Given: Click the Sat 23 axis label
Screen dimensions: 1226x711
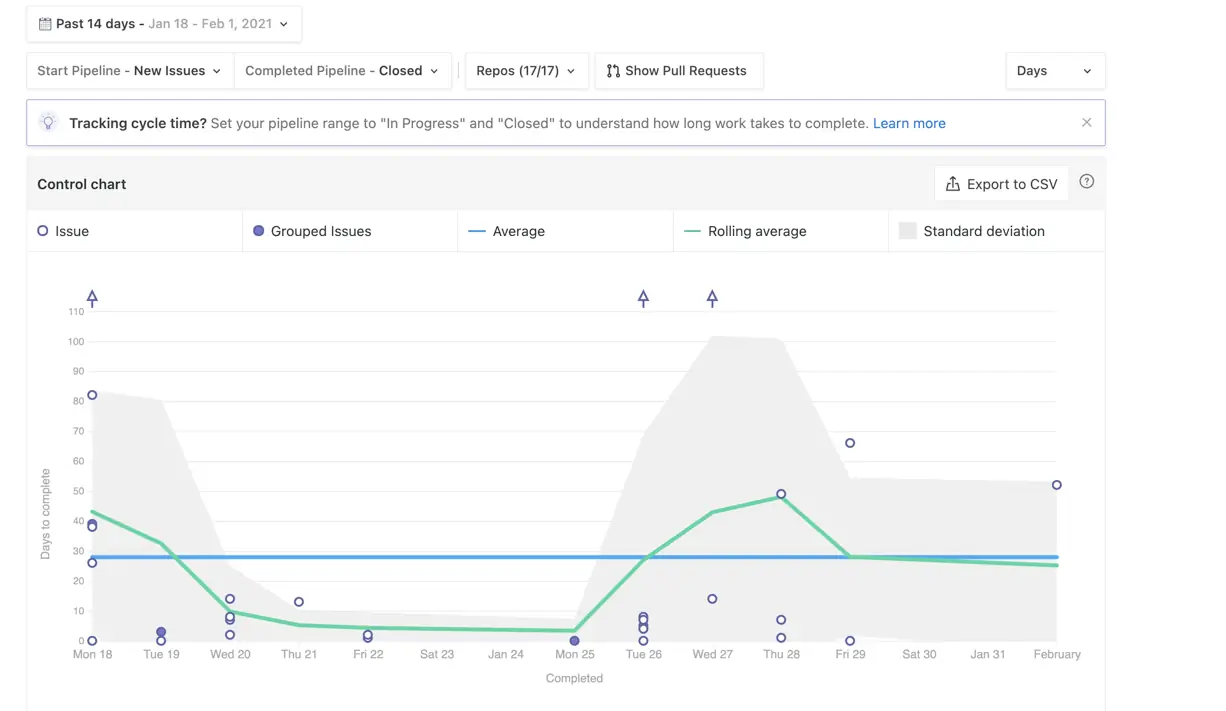Looking at the screenshot, I should 437,654.
